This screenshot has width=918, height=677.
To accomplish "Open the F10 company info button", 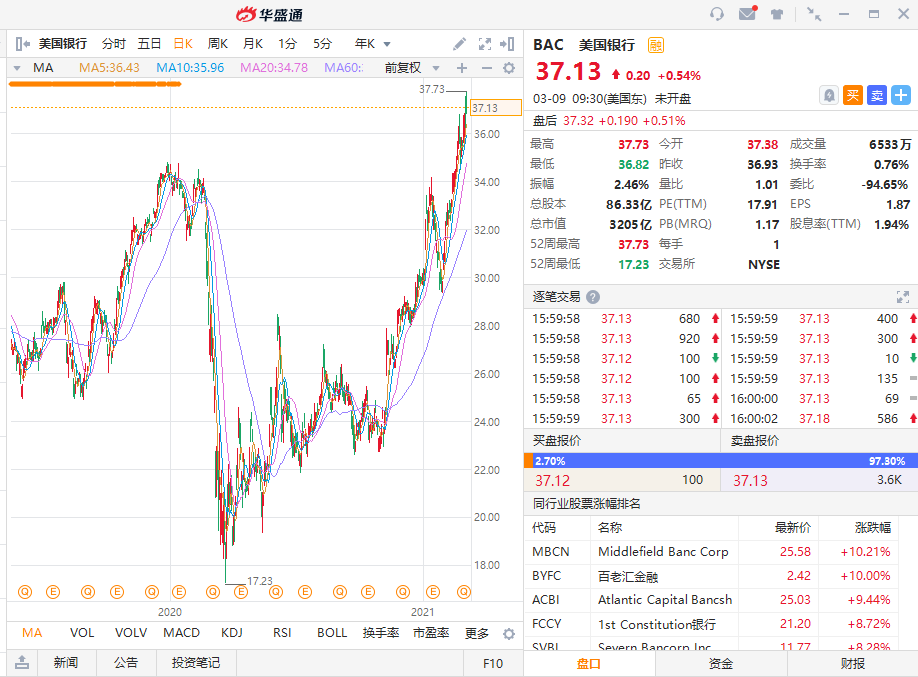I will click(493, 664).
